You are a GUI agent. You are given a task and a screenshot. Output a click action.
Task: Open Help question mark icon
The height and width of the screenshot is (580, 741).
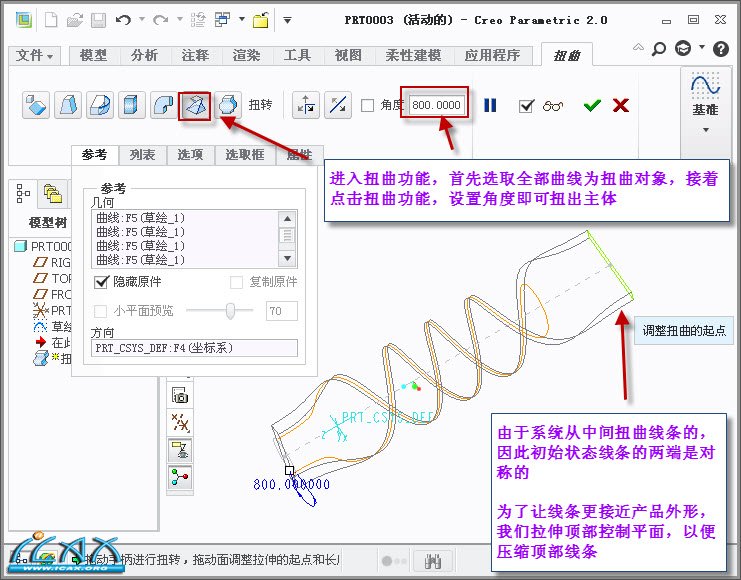click(x=721, y=48)
